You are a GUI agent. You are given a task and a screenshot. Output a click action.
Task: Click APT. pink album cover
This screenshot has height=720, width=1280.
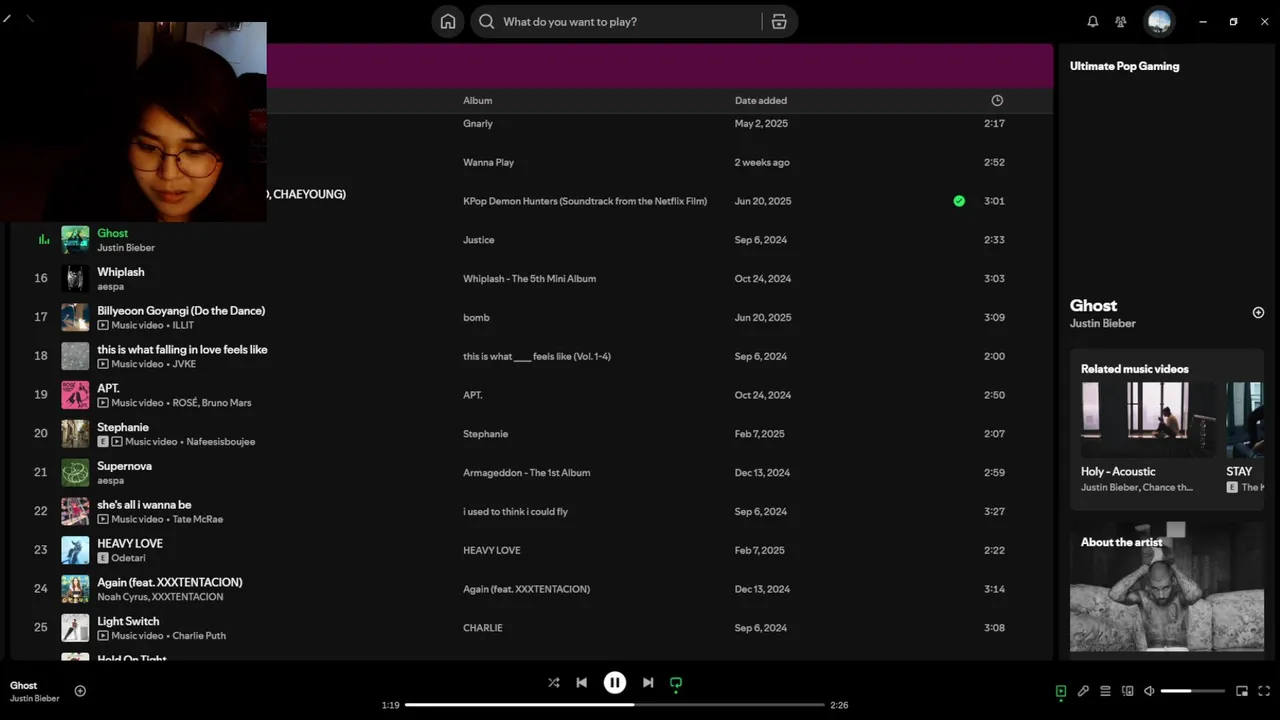pos(75,395)
